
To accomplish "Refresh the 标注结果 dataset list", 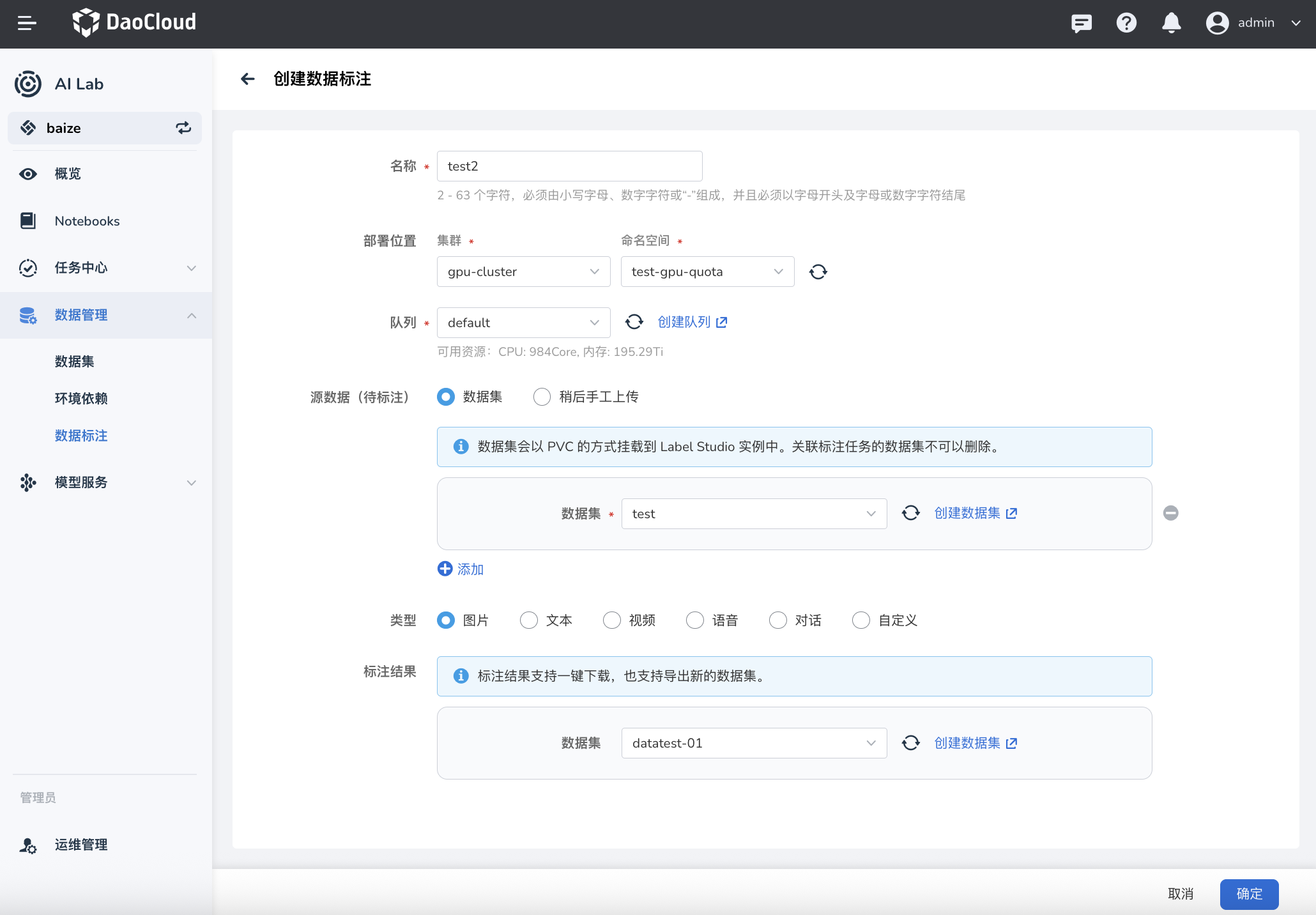I will [911, 742].
